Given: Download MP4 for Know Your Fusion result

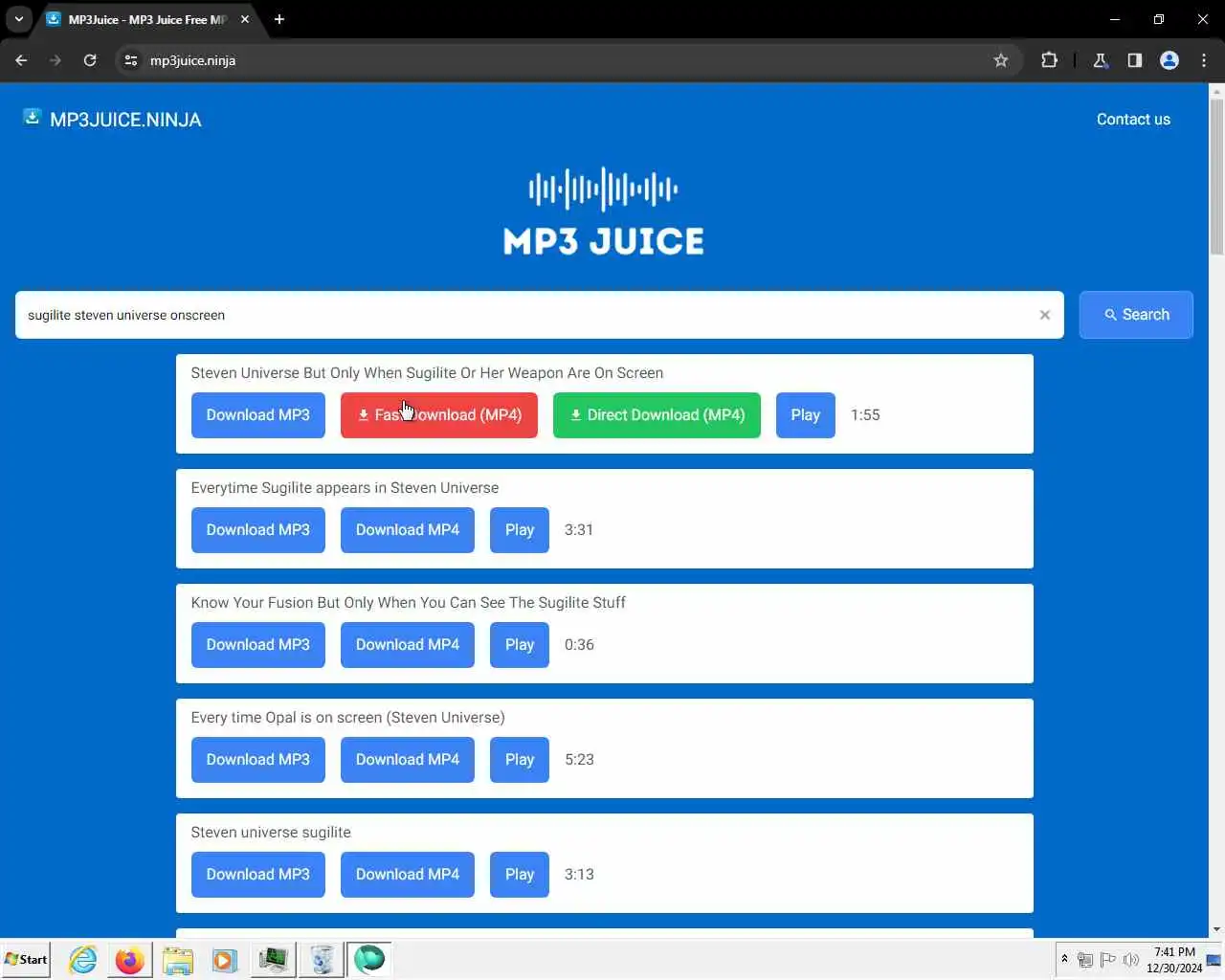Looking at the screenshot, I should point(408,645).
